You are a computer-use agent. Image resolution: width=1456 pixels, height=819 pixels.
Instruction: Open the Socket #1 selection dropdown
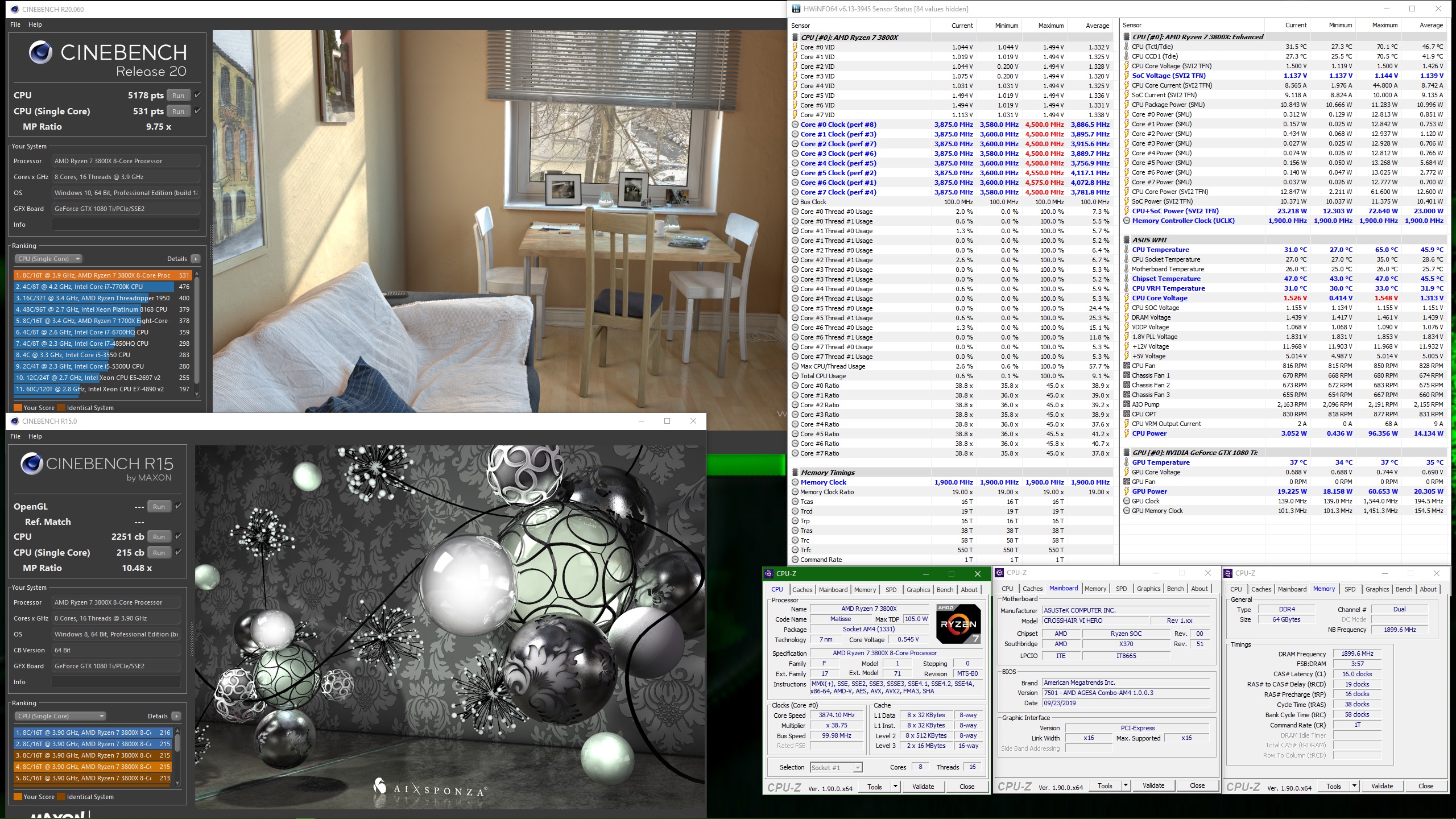tap(836, 768)
